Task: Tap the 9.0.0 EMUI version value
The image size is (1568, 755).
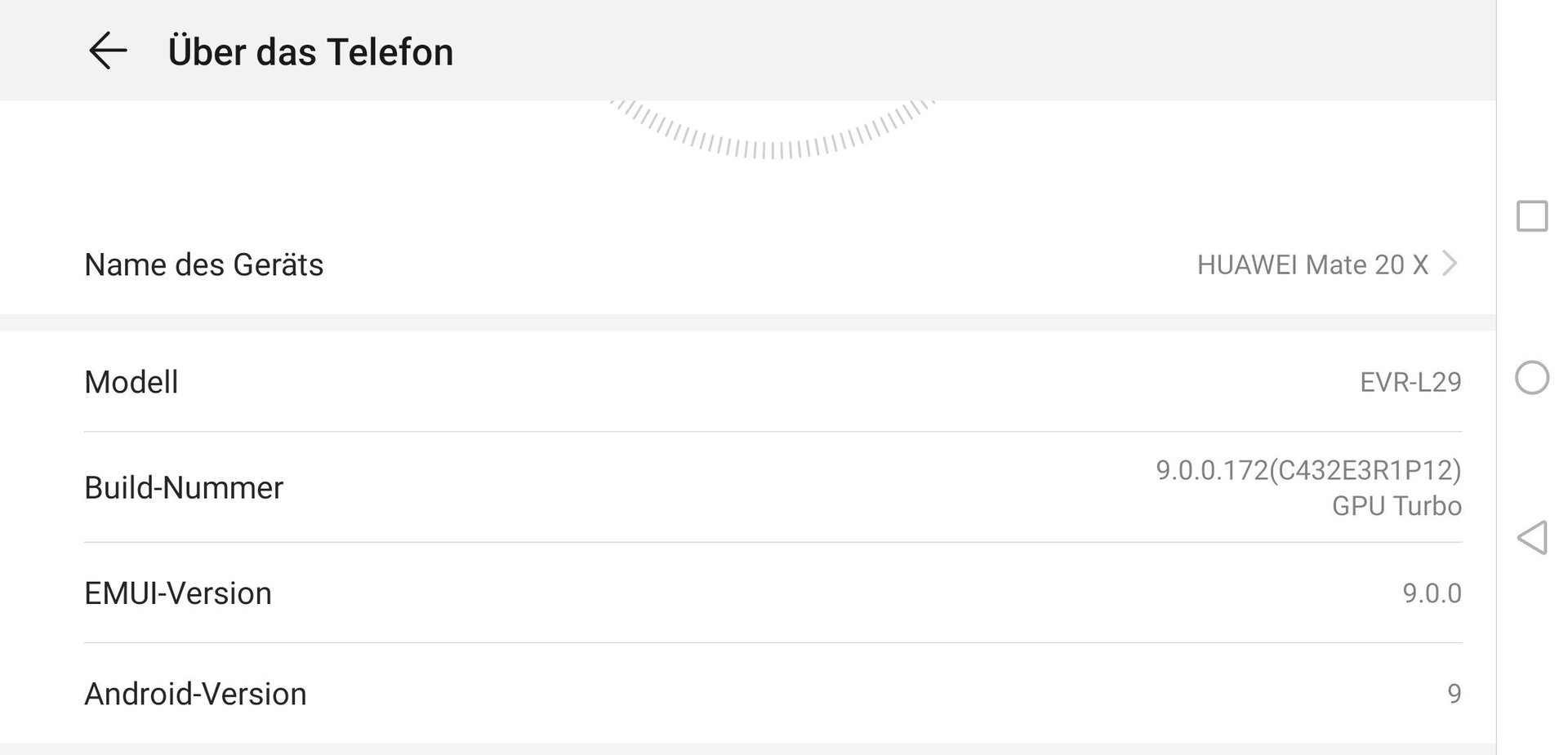Action: (x=1432, y=593)
